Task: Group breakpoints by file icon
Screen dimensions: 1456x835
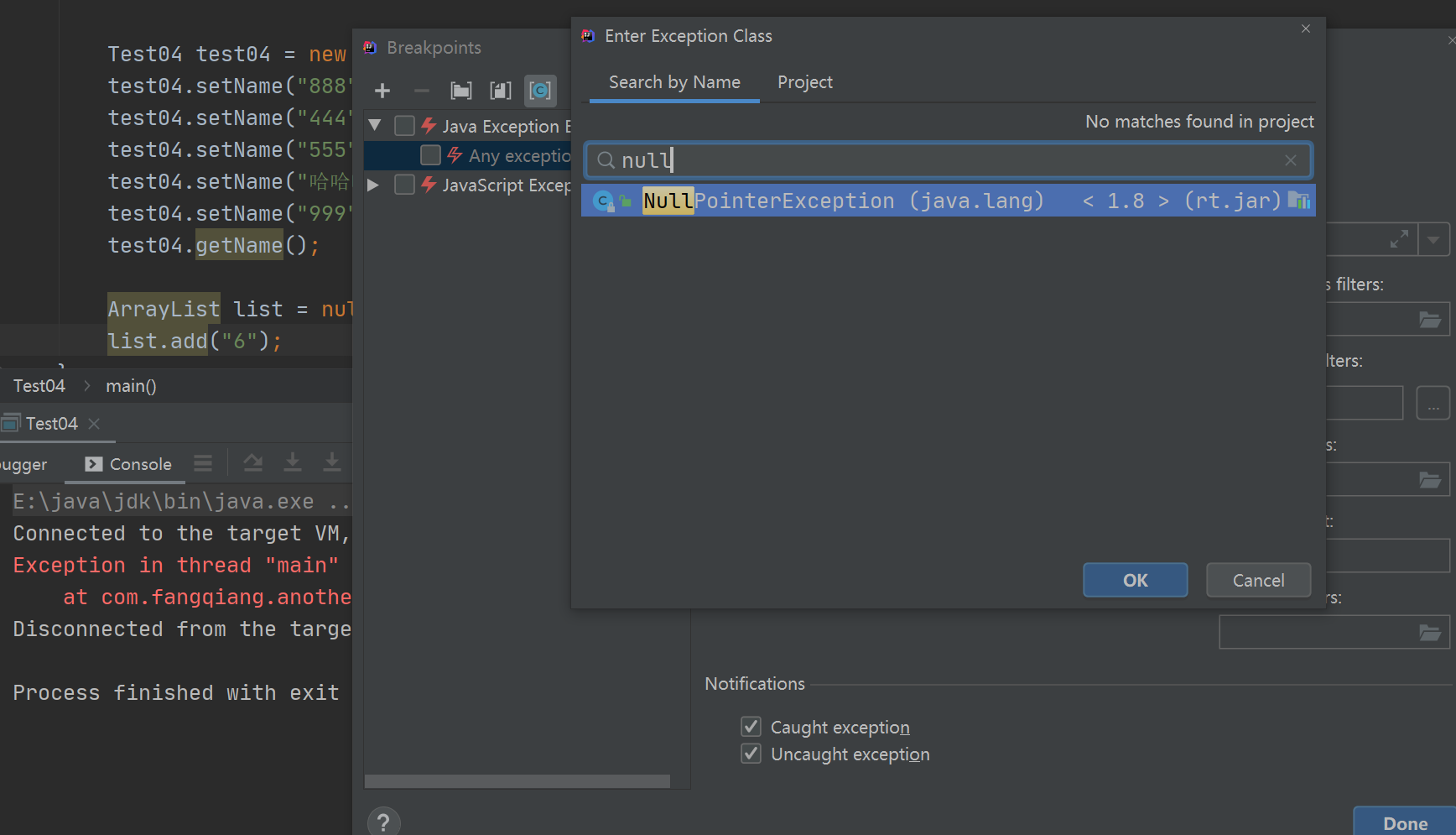Action: coord(501,91)
